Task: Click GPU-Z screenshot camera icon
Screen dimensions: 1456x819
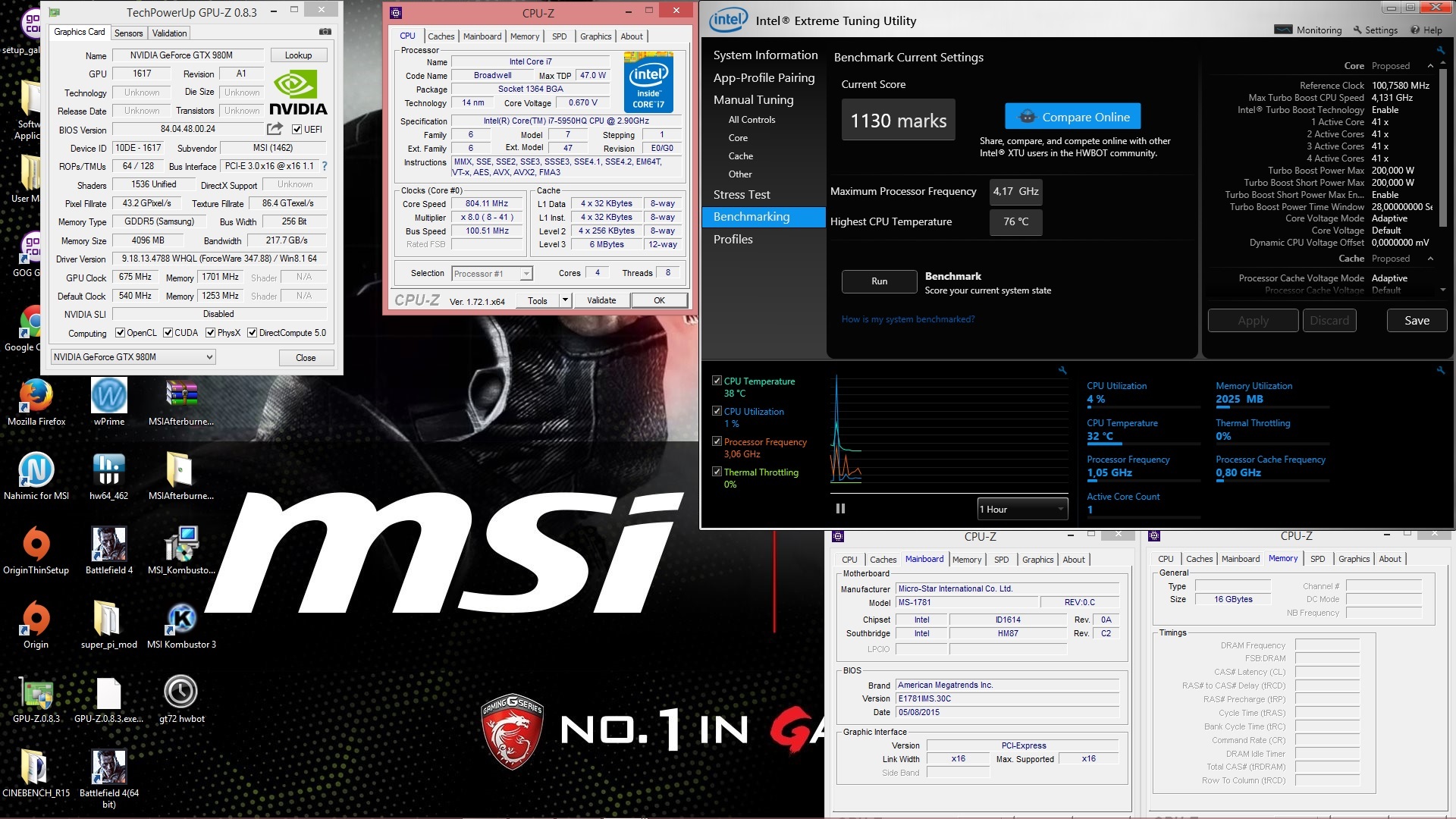Action: [325, 32]
